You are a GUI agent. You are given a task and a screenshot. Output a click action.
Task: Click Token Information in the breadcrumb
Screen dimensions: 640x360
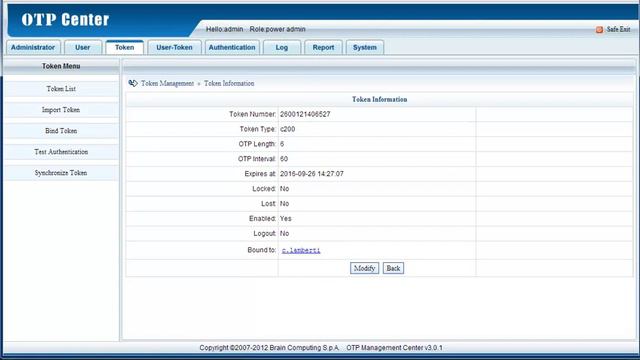pos(229,83)
